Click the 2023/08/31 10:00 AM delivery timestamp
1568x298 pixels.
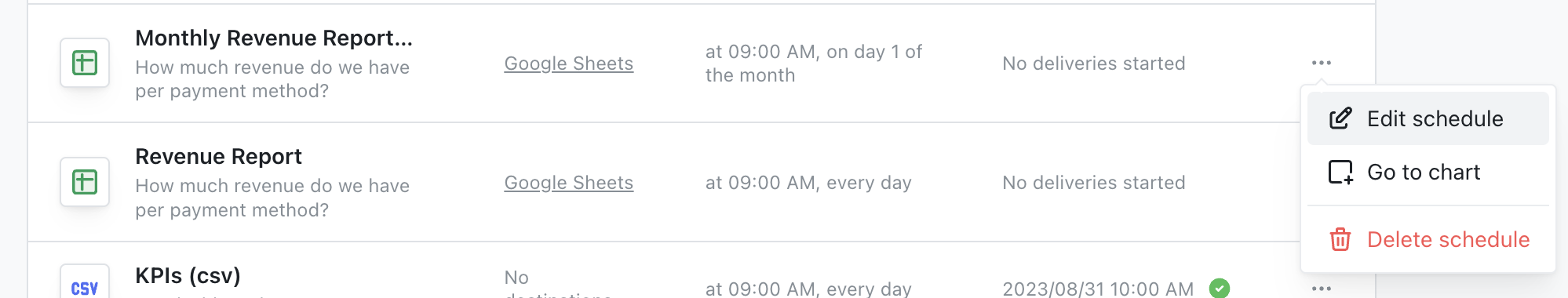pyautogui.click(x=1098, y=289)
